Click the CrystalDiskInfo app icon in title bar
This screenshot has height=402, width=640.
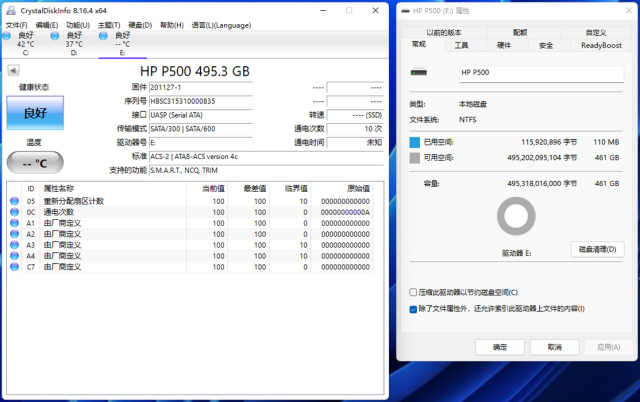(x=11, y=11)
